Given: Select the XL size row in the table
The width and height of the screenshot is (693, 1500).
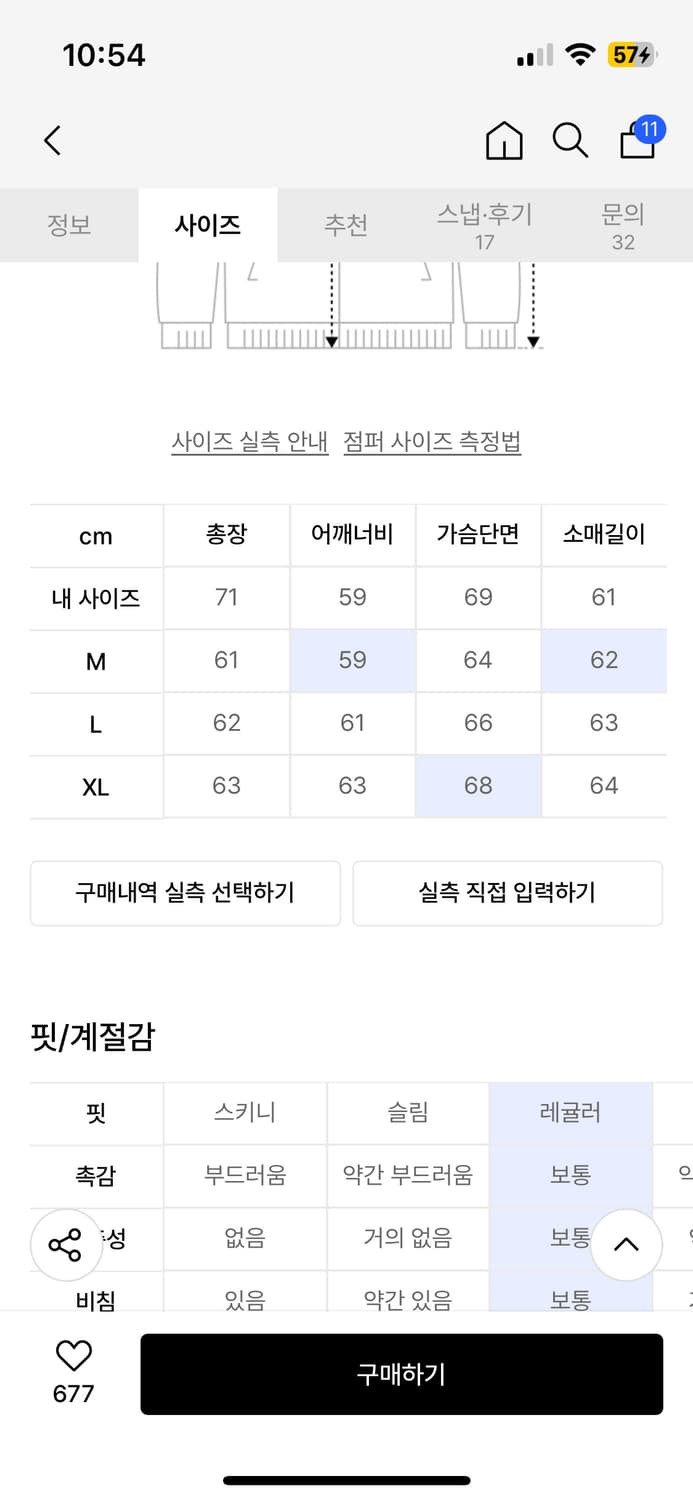Looking at the screenshot, I should 95,786.
